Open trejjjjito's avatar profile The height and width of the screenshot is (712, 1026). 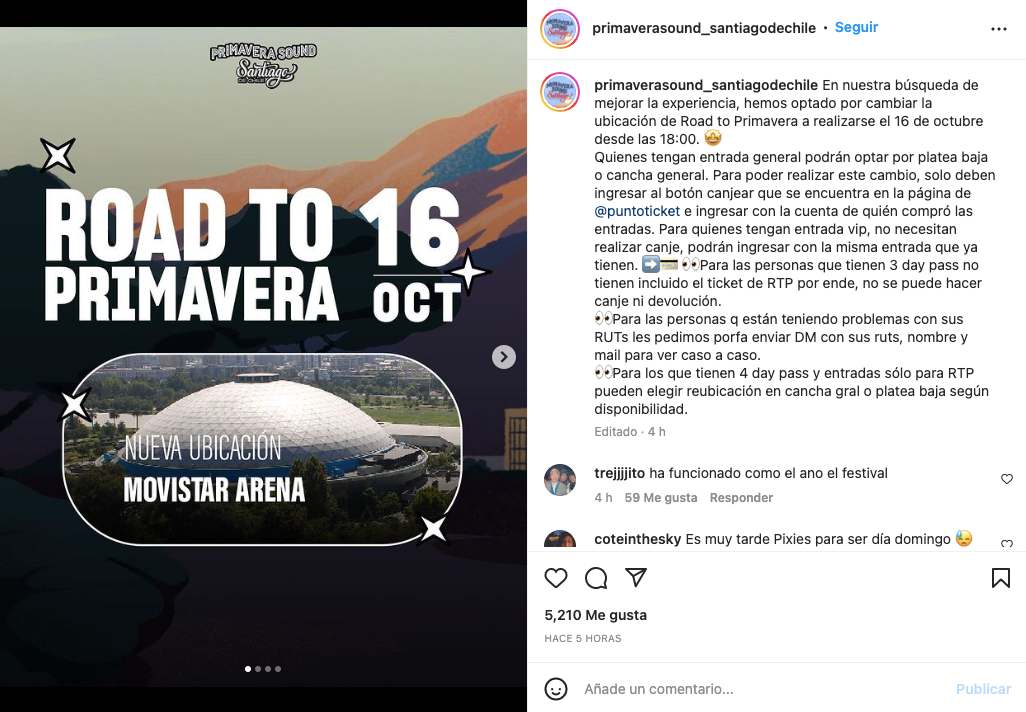click(x=560, y=480)
